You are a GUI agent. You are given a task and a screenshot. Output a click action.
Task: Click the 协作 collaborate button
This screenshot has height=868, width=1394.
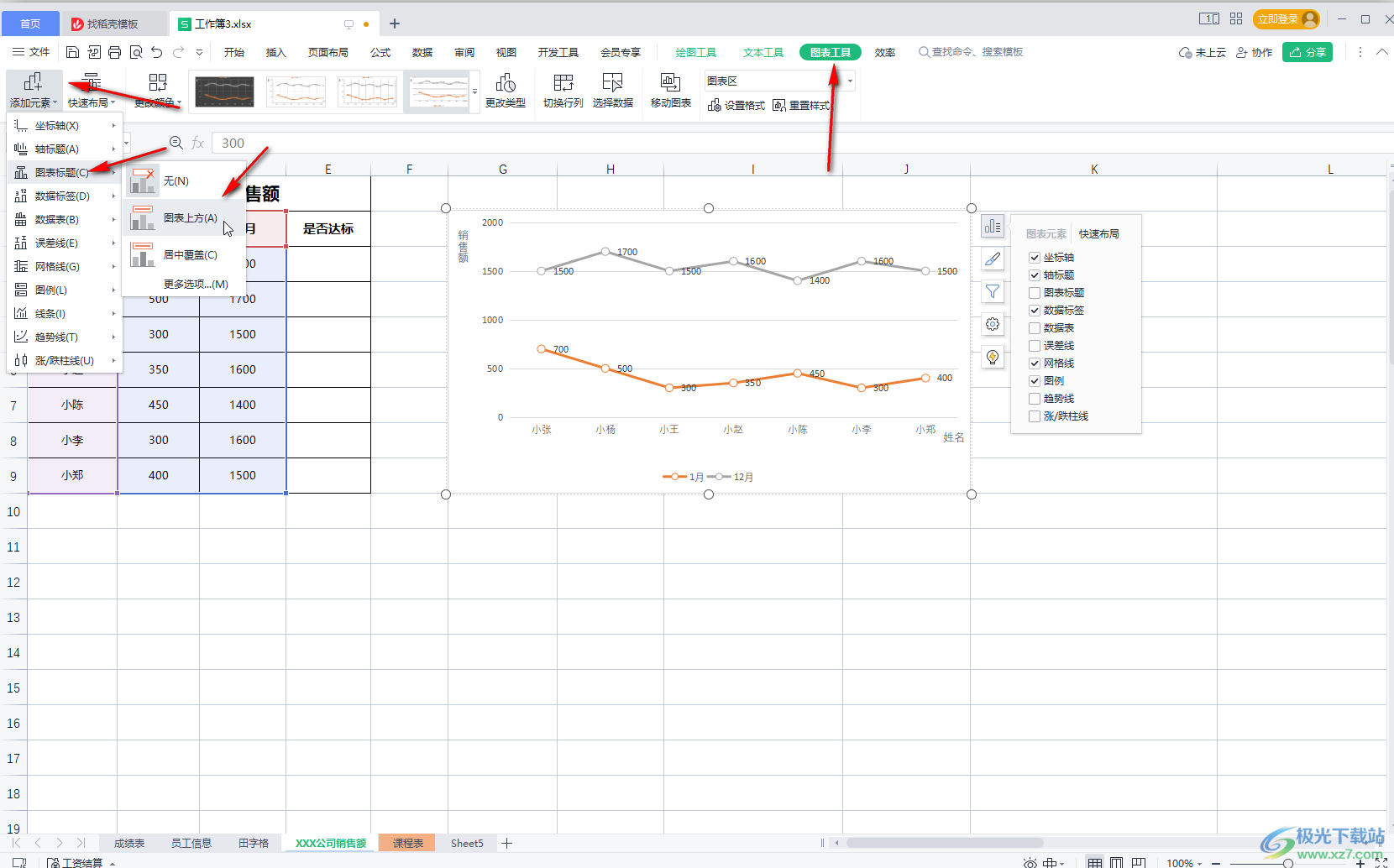click(1254, 52)
